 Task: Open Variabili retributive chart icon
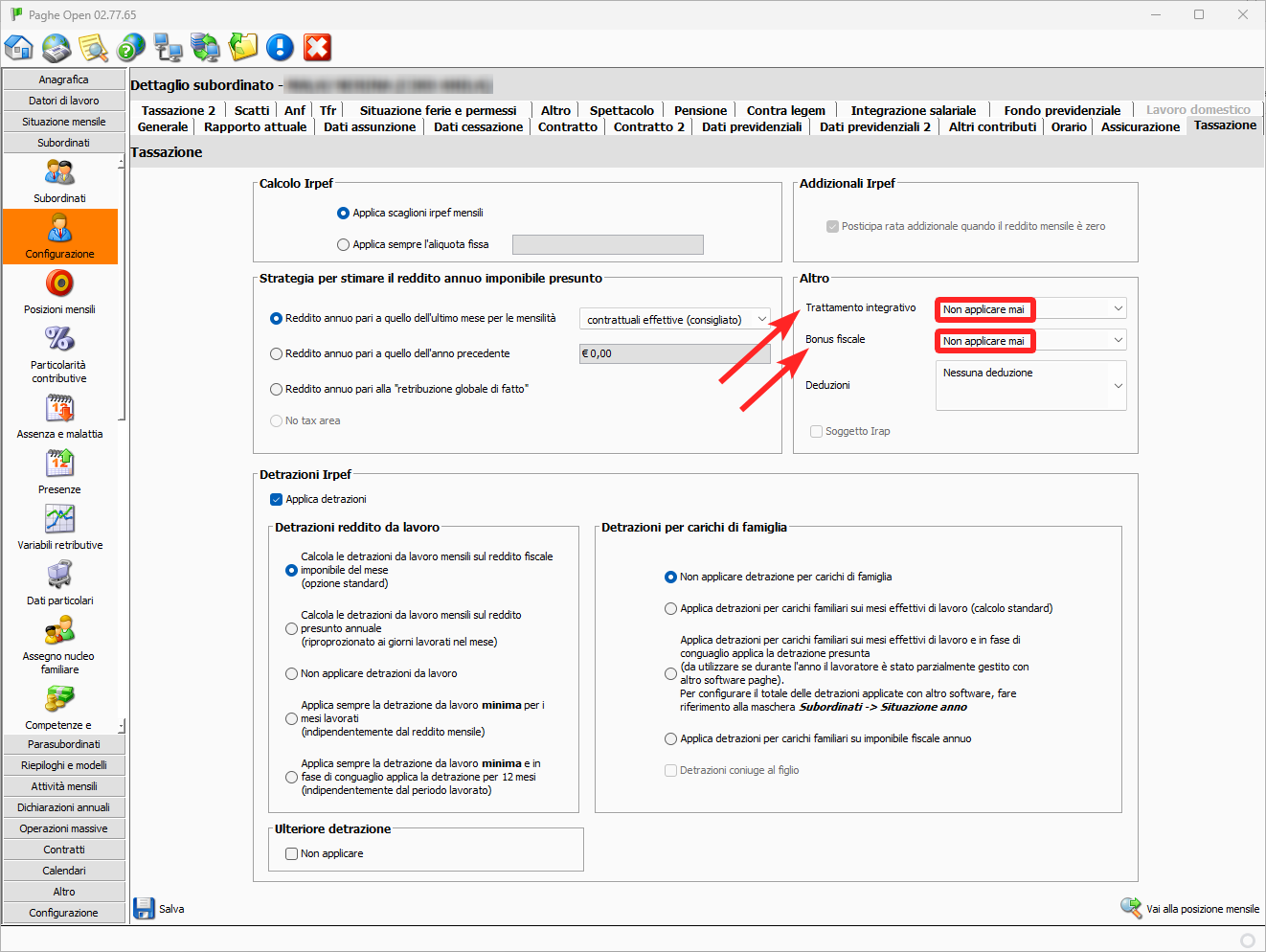click(59, 520)
